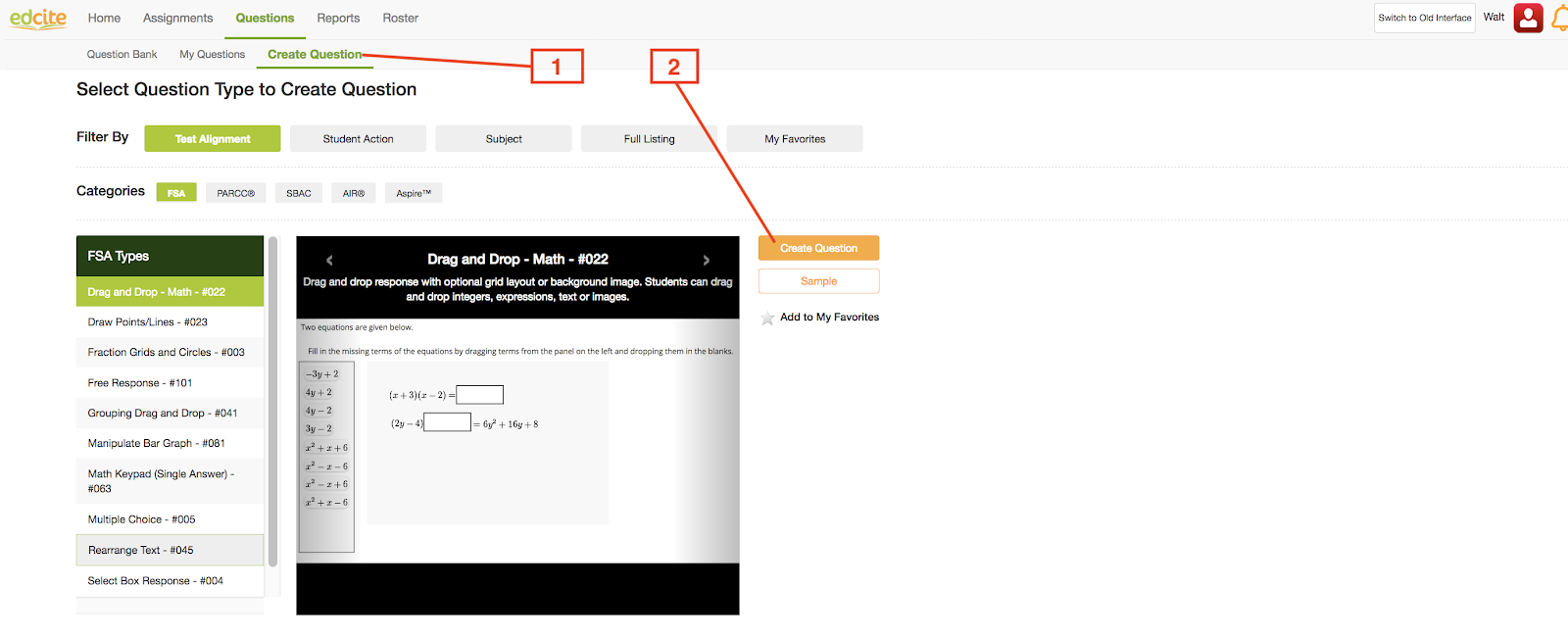Filter by Subject

pyautogui.click(x=504, y=138)
